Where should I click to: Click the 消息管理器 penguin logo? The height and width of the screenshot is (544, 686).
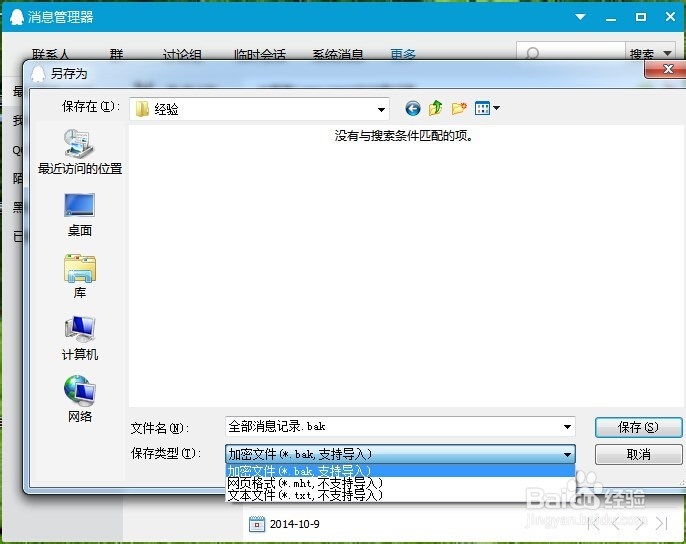pos(17,17)
